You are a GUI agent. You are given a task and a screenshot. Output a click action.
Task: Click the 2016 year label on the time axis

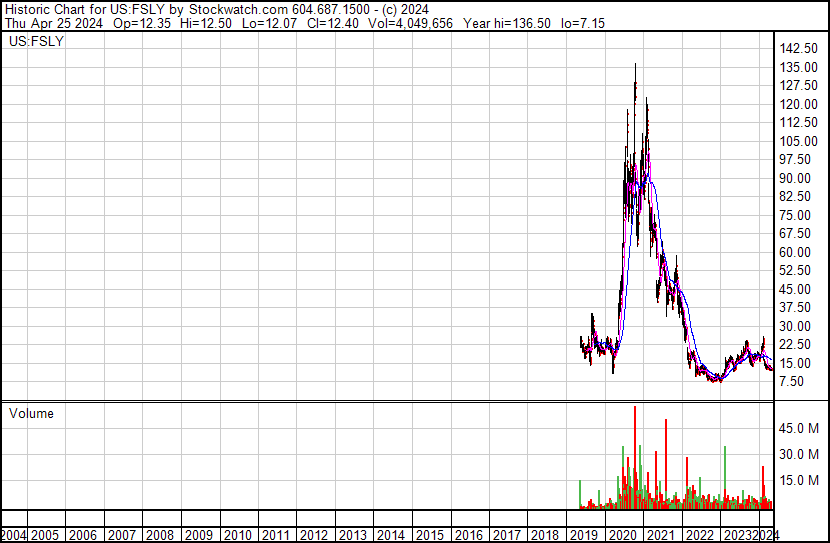tap(468, 535)
